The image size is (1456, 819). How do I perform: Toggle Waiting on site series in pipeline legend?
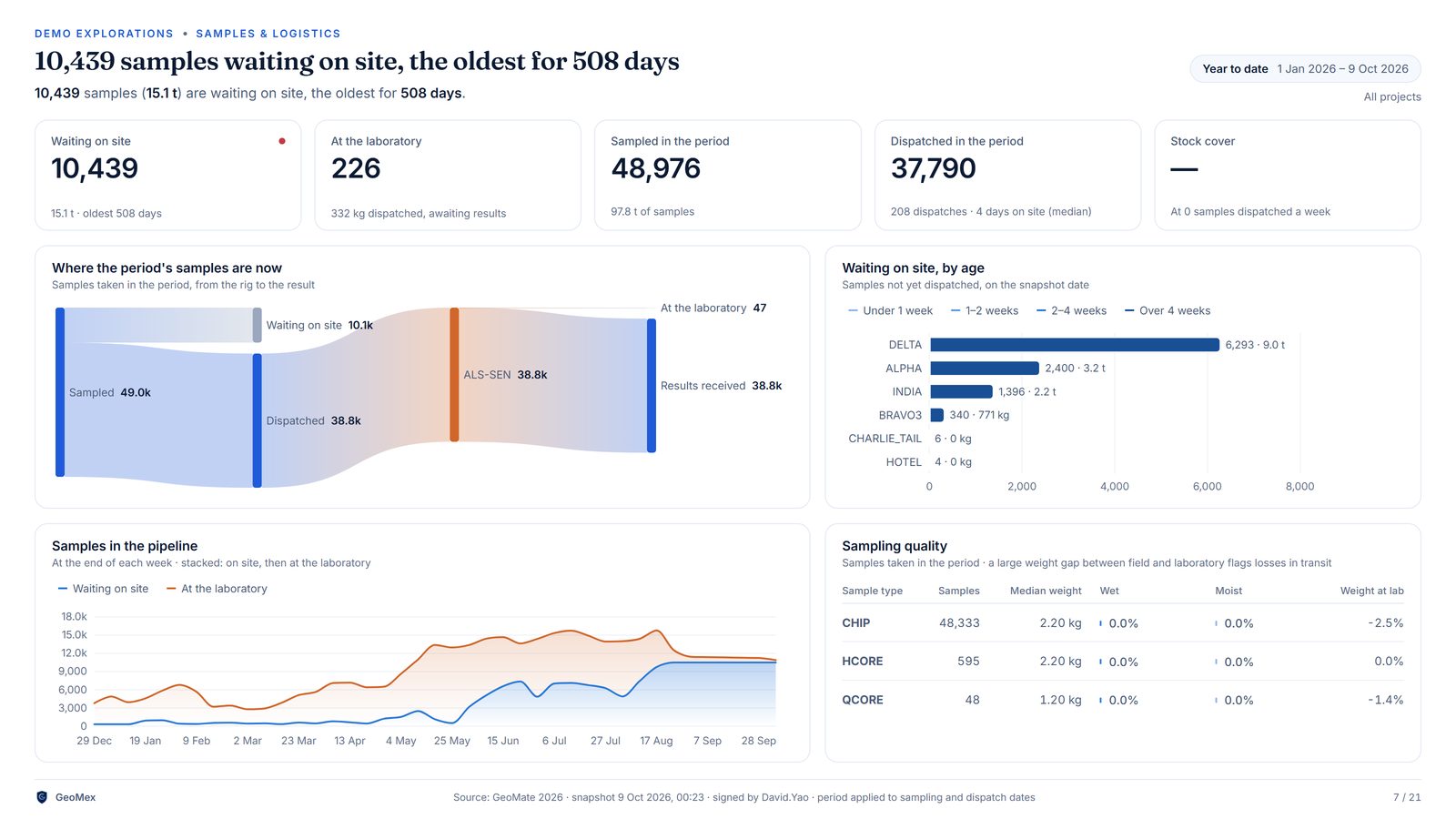pyautogui.click(x=103, y=589)
